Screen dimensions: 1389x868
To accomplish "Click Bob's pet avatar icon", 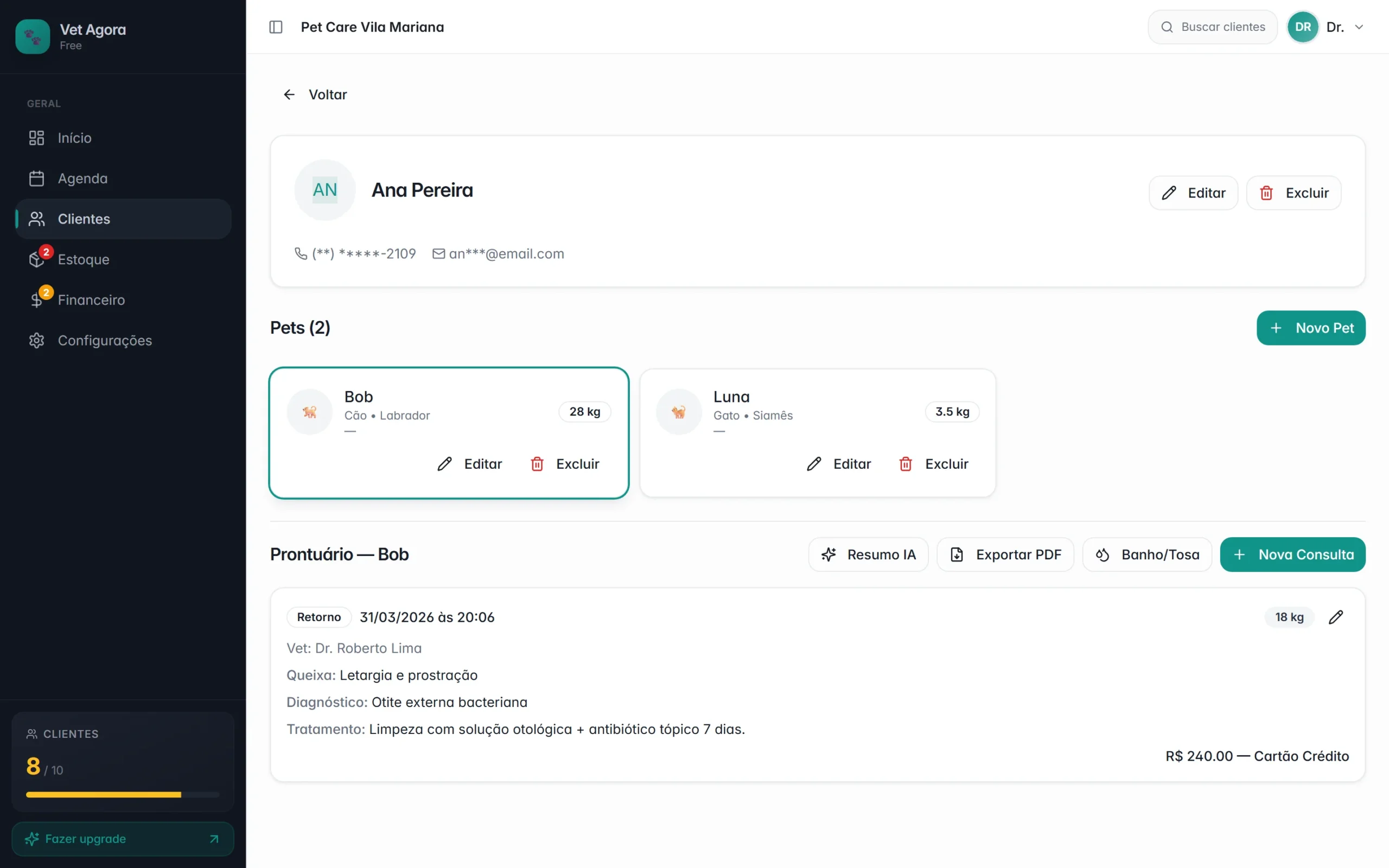I will [310, 412].
